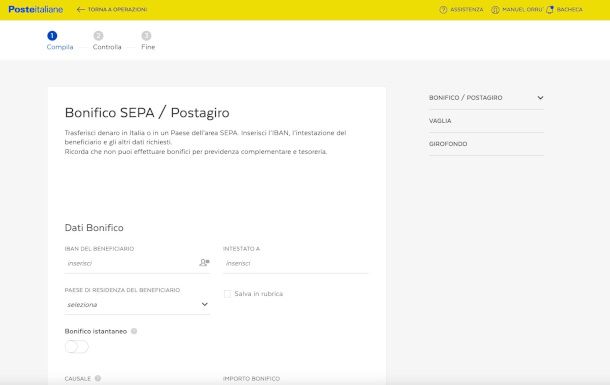The image size is (610, 385).
Task: Click the Paese di residenza dropdown arrow
Action: [205, 304]
